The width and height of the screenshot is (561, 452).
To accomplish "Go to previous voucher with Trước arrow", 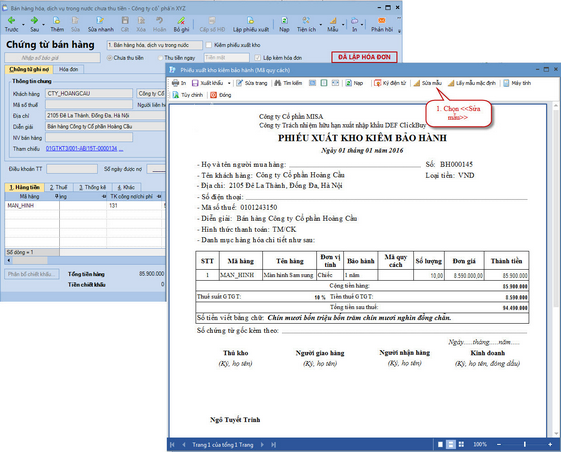I will 11,21.
